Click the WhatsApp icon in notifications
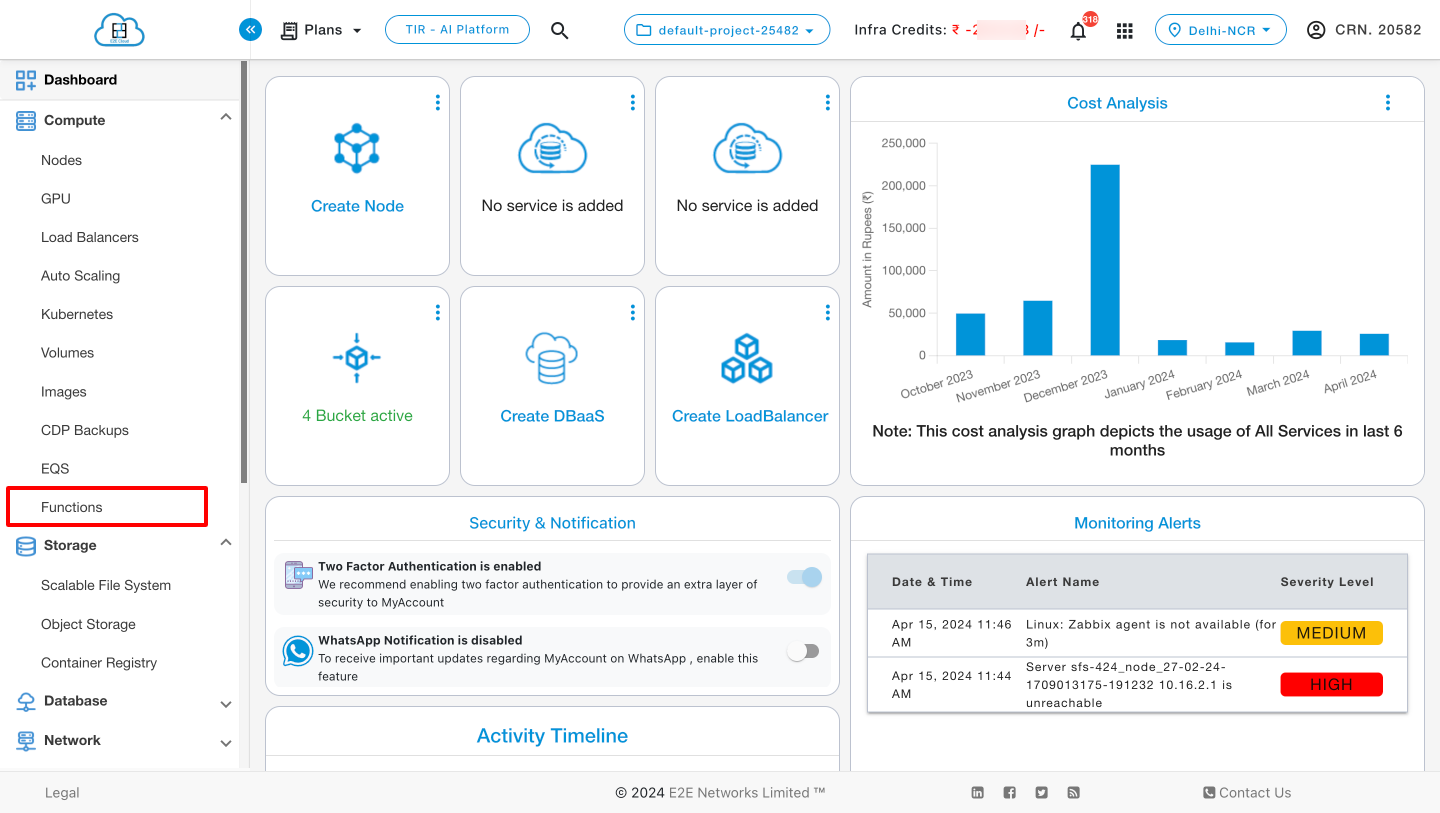The width and height of the screenshot is (1440, 813). (x=298, y=651)
